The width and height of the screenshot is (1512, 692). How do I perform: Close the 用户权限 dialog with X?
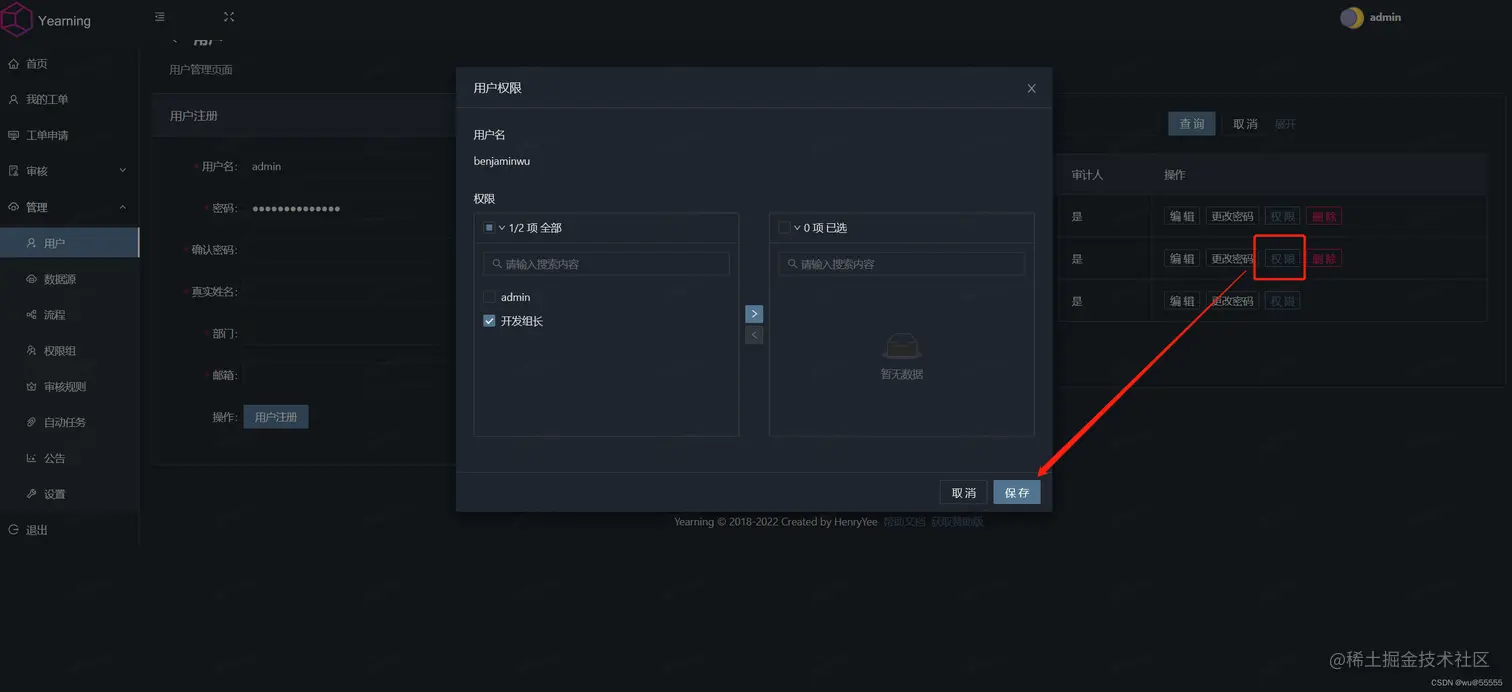[1032, 88]
